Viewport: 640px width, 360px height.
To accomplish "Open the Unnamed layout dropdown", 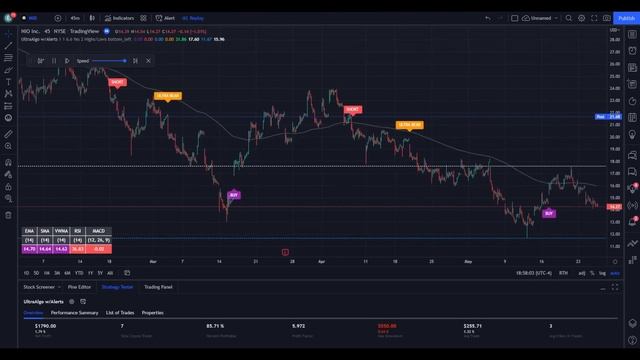I will point(540,18).
